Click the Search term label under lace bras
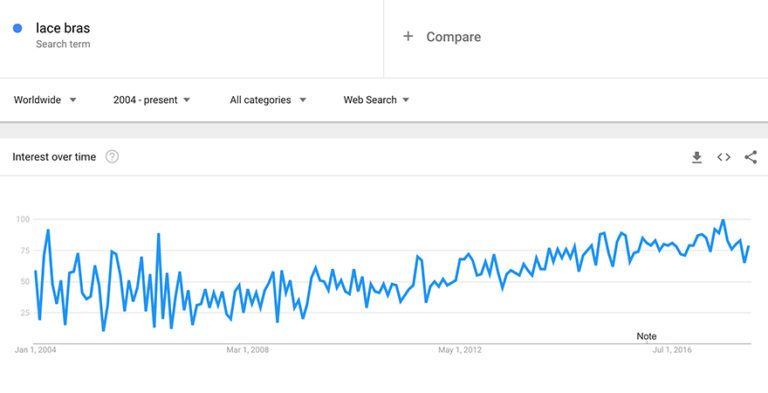Image resolution: width=768 pixels, height=393 pixels. (x=63, y=44)
